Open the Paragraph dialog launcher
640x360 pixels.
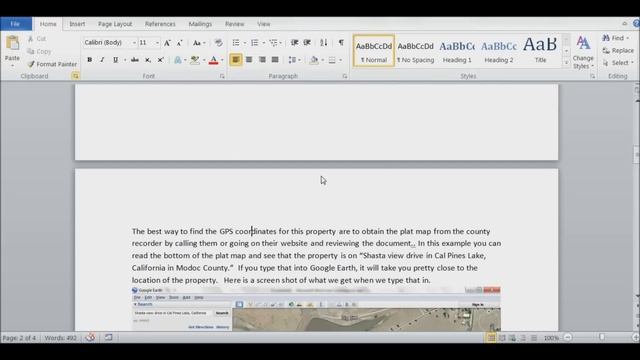[x=344, y=76]
